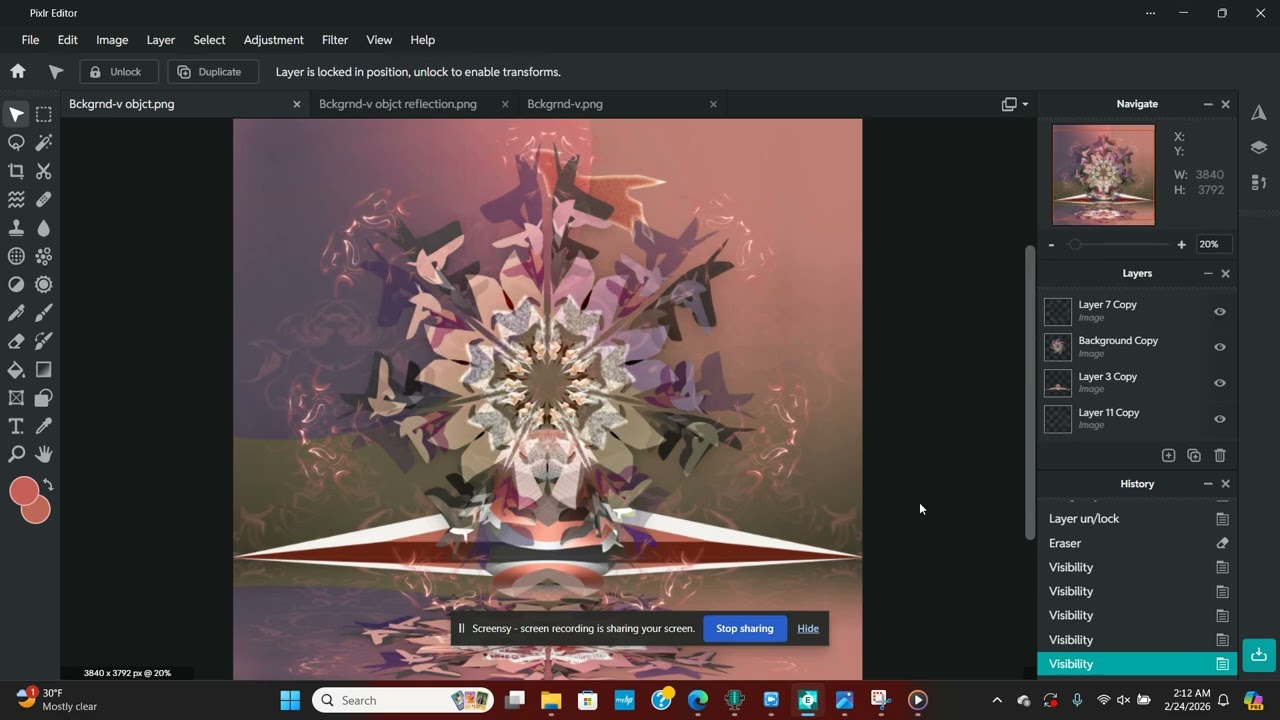The height and width of the screenshot is (720, 1280).
Task: Collapse the History panel with minimize dash
Action: point(1208,484)
